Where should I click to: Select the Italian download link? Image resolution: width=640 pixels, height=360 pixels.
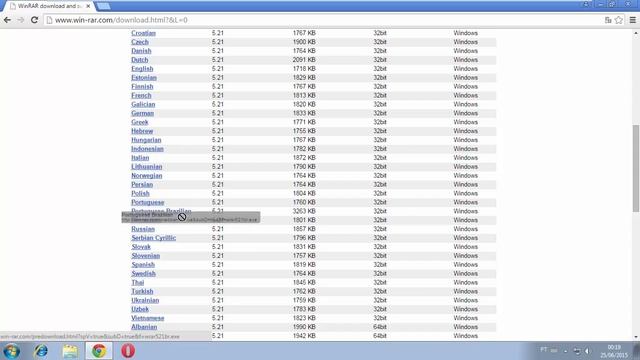pos(140,158)
